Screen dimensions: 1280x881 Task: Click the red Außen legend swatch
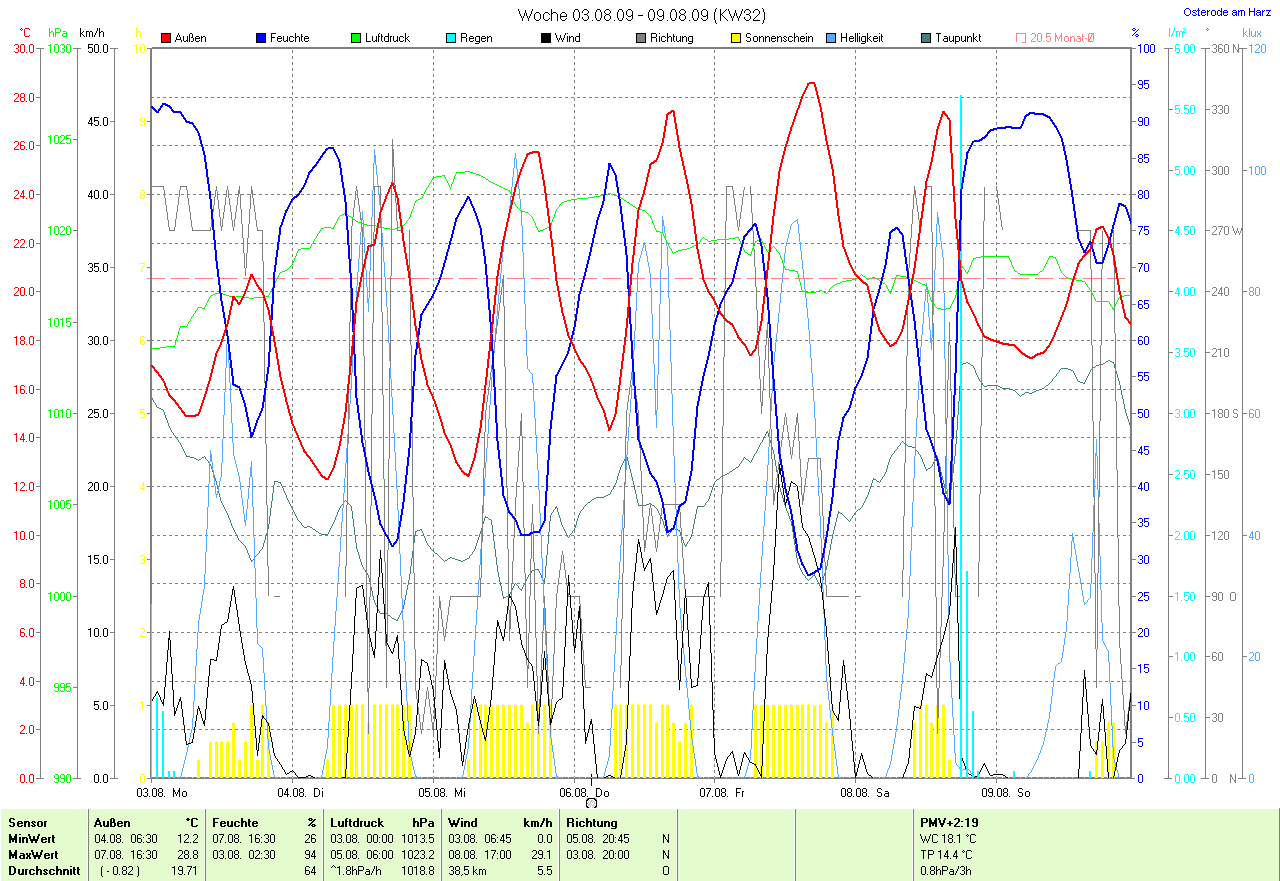coord(166,38)
